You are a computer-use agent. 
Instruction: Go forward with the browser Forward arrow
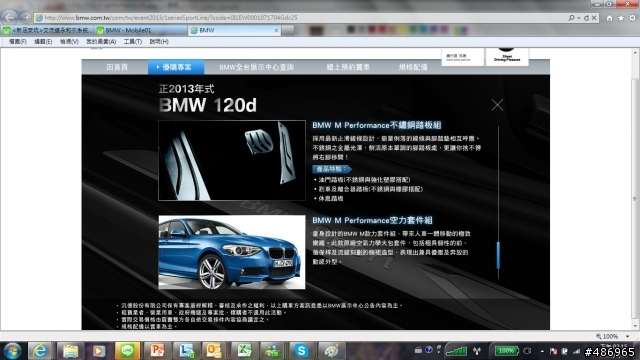click(25, 18)
